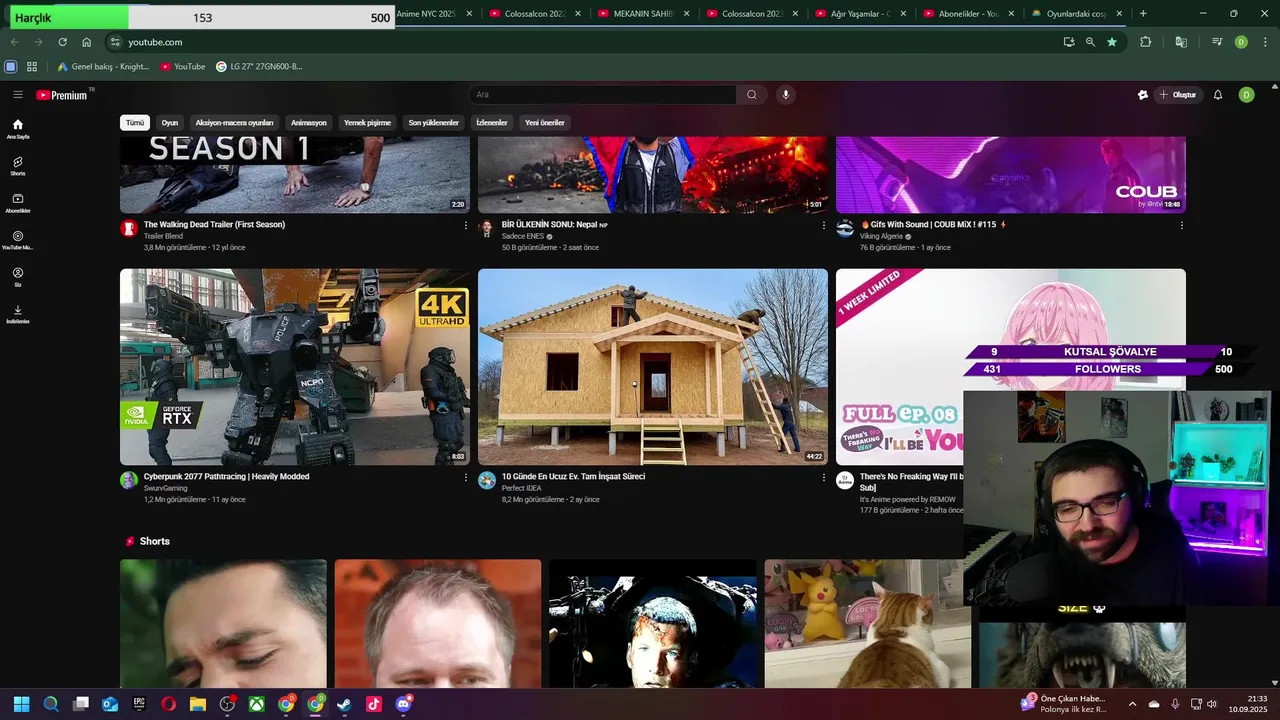Viewport: 1280px width, 720px height.
Task: Open Shorts from the left sidebar
Action: click(x=18, y=166)
